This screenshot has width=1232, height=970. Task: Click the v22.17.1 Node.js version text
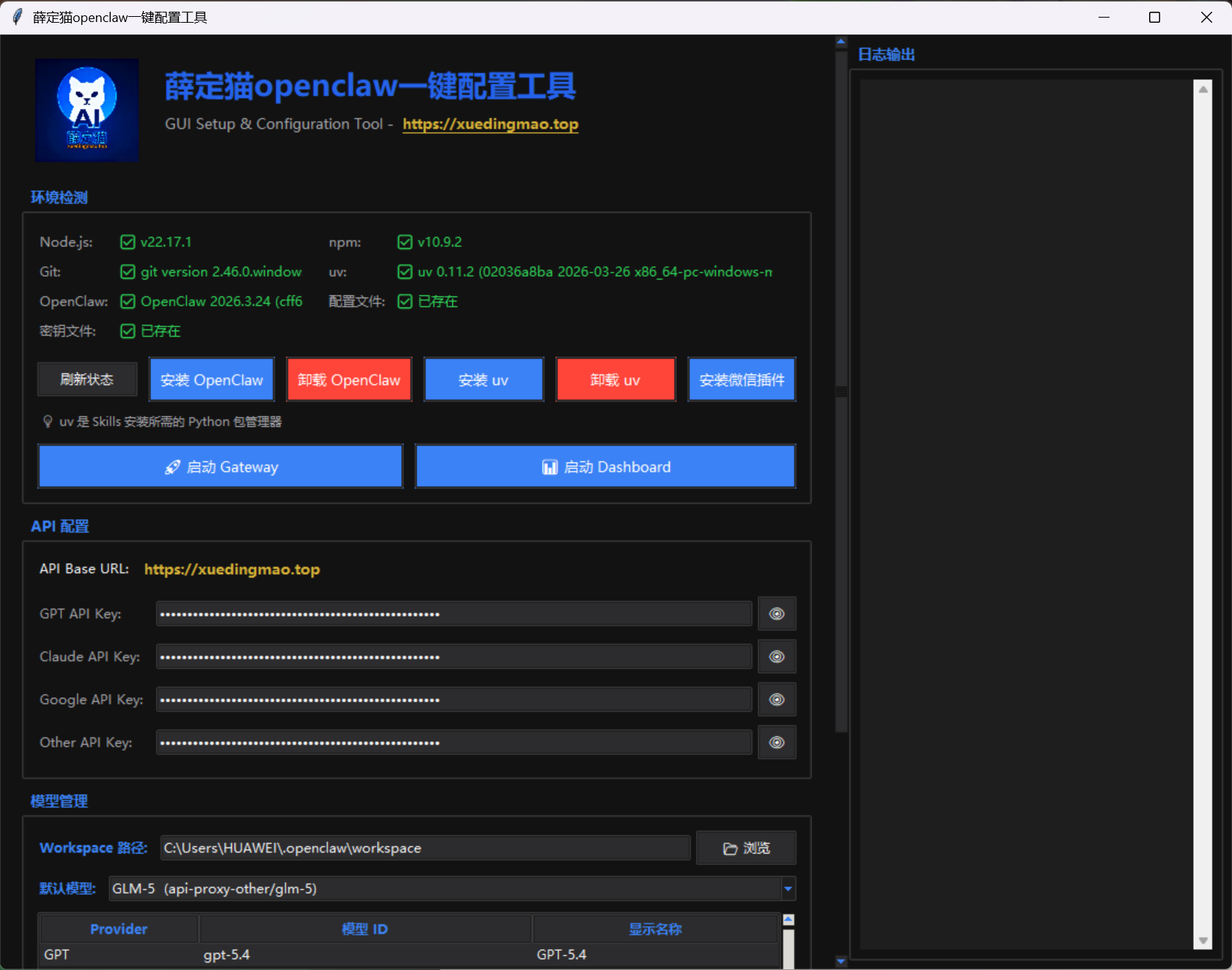coord(166,242)
